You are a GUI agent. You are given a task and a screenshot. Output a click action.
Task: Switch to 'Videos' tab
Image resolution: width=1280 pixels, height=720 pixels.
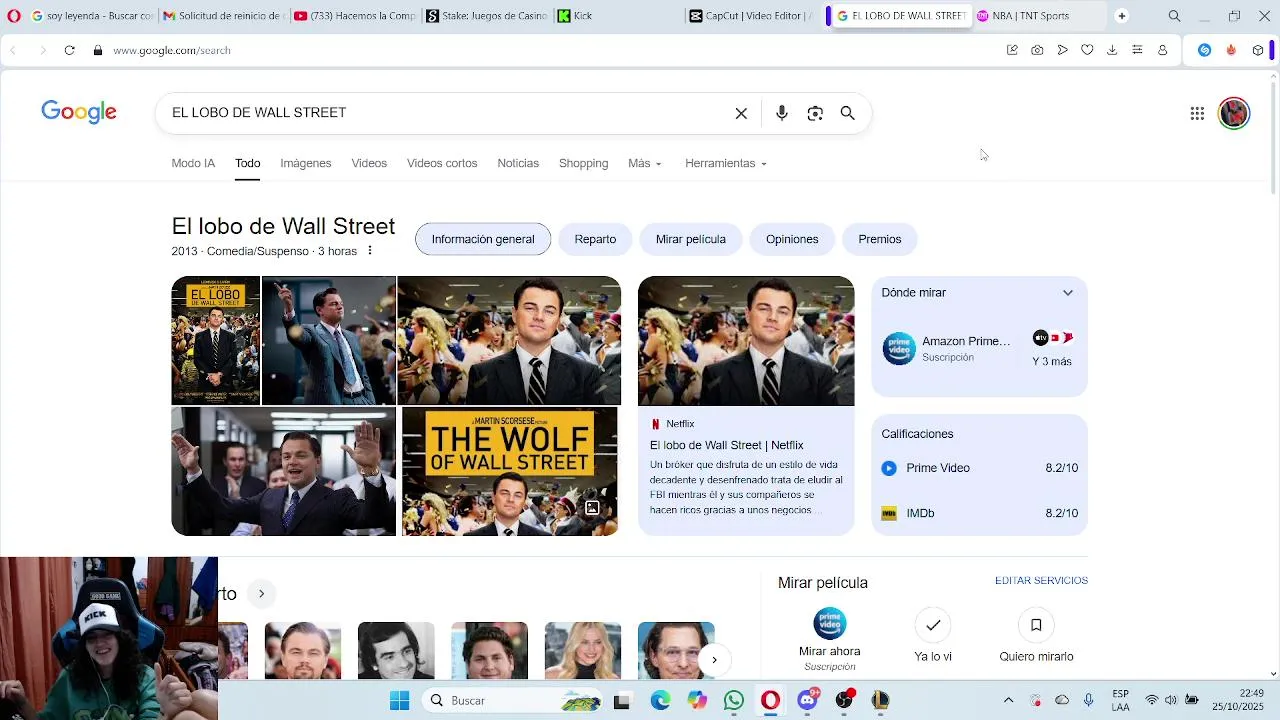pos(369,163)
